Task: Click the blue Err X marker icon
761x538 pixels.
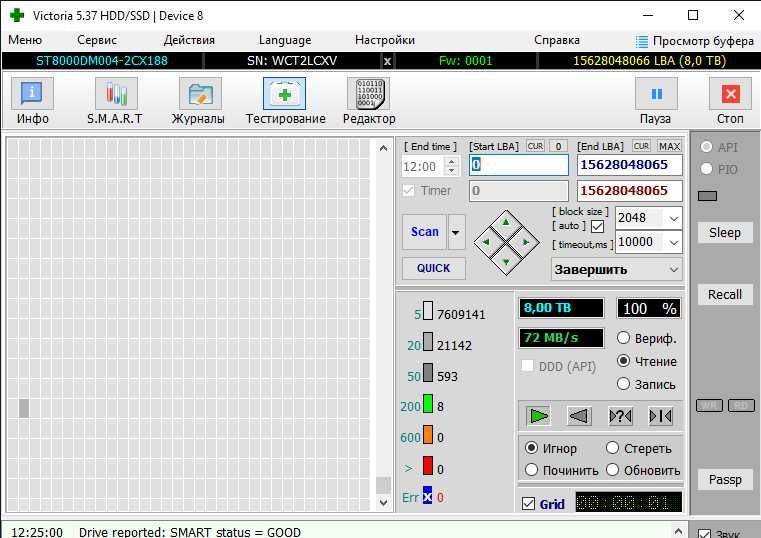Action: 427,497
